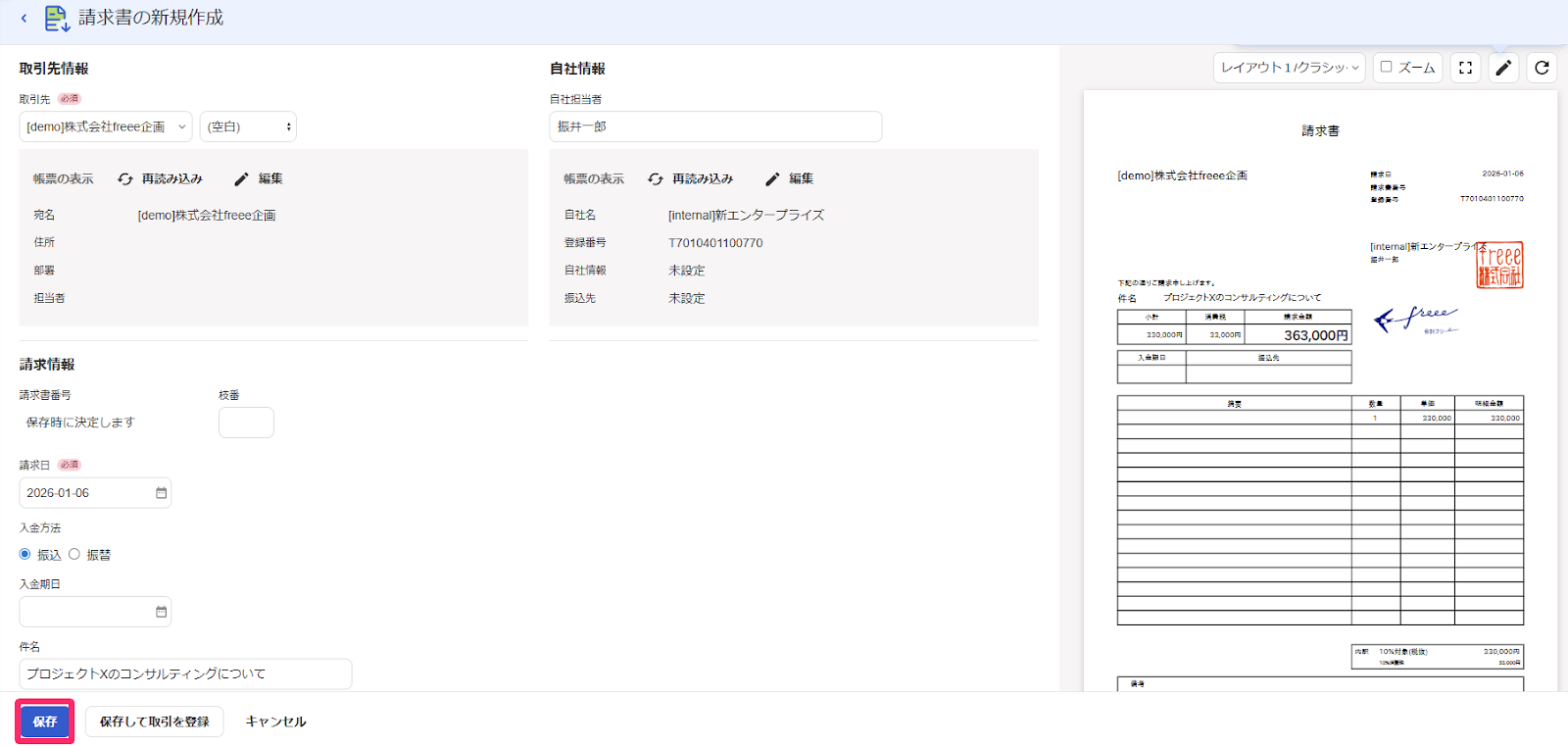Open the (空白) dropdown
This screenshot has height=746, width=1568.
tap(248, 126)
